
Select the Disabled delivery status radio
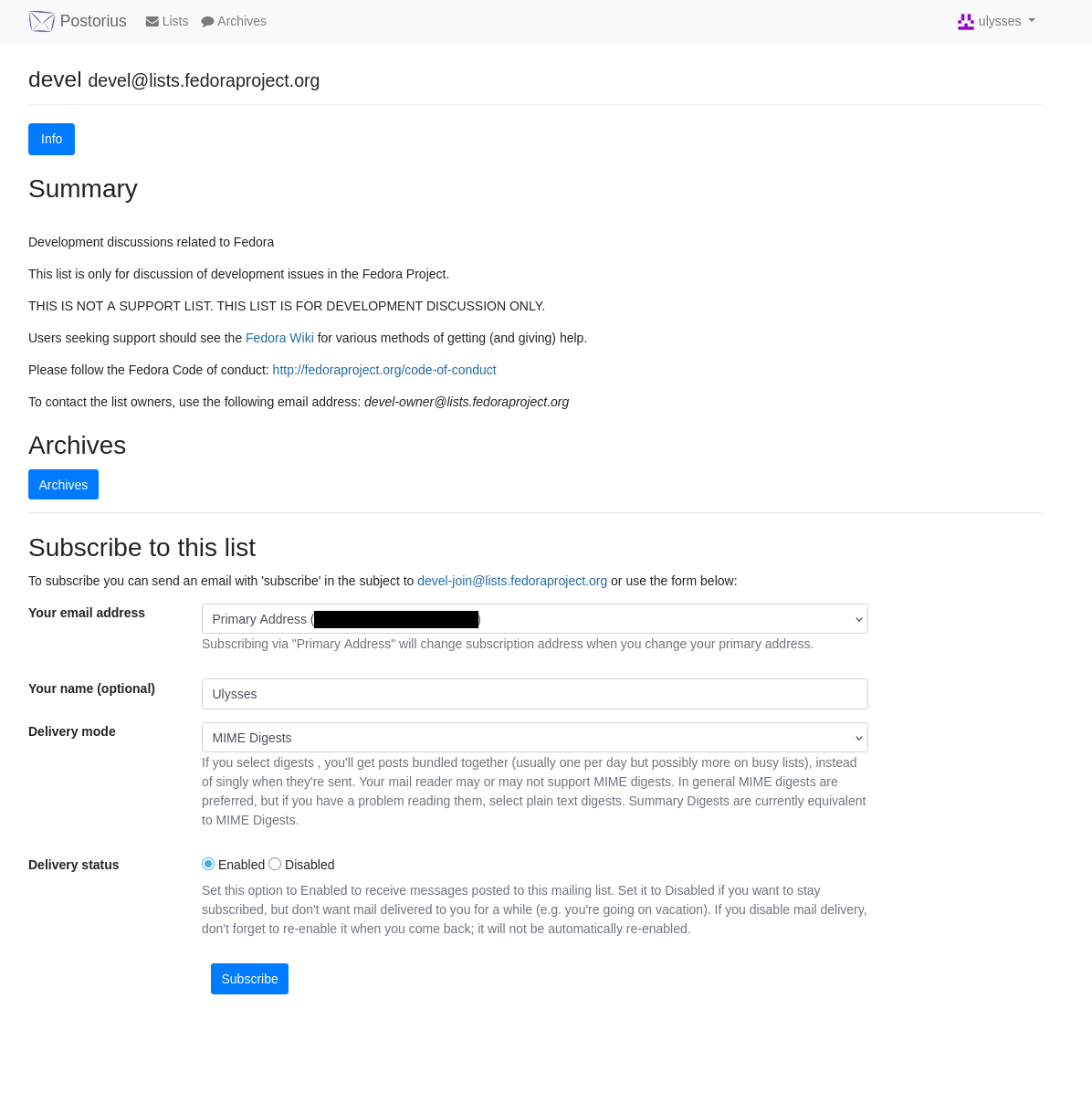[x=275, y=865]
